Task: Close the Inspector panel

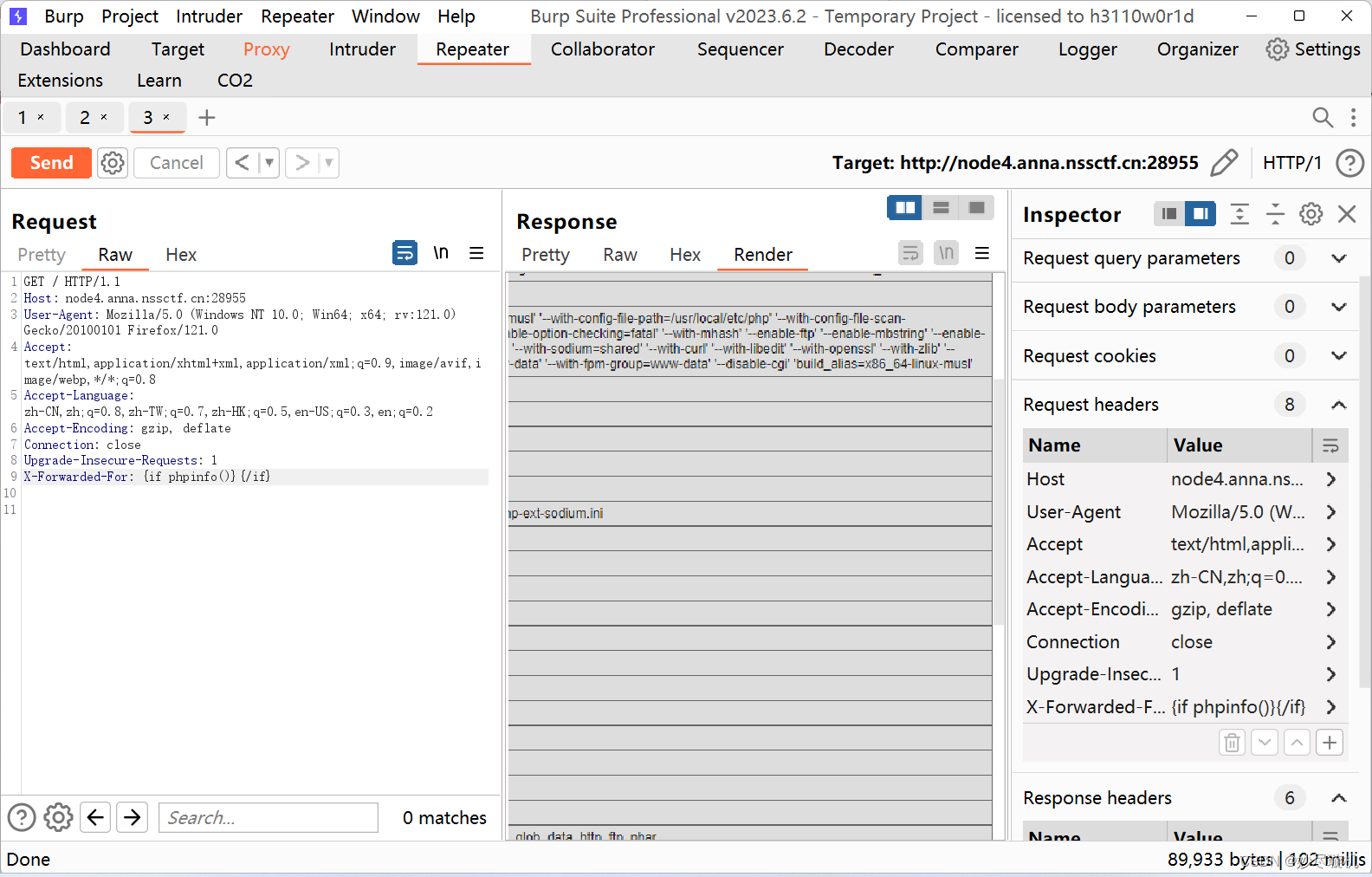Action: [x=1347, y=214]
